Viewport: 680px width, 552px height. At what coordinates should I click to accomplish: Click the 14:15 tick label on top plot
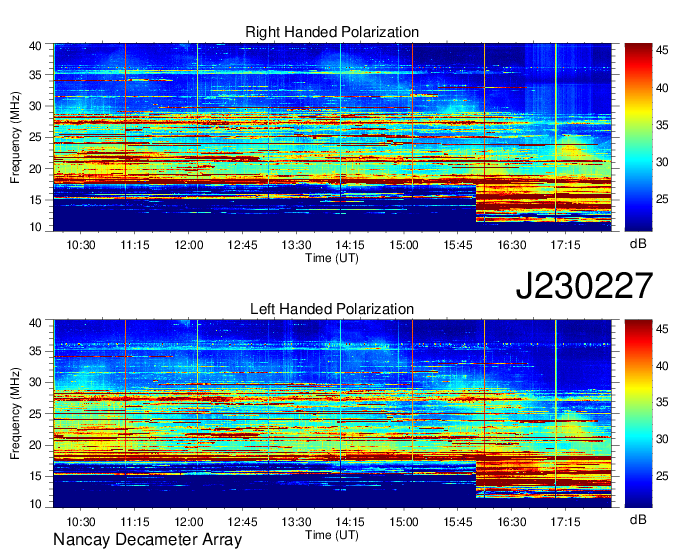(350, 245)
